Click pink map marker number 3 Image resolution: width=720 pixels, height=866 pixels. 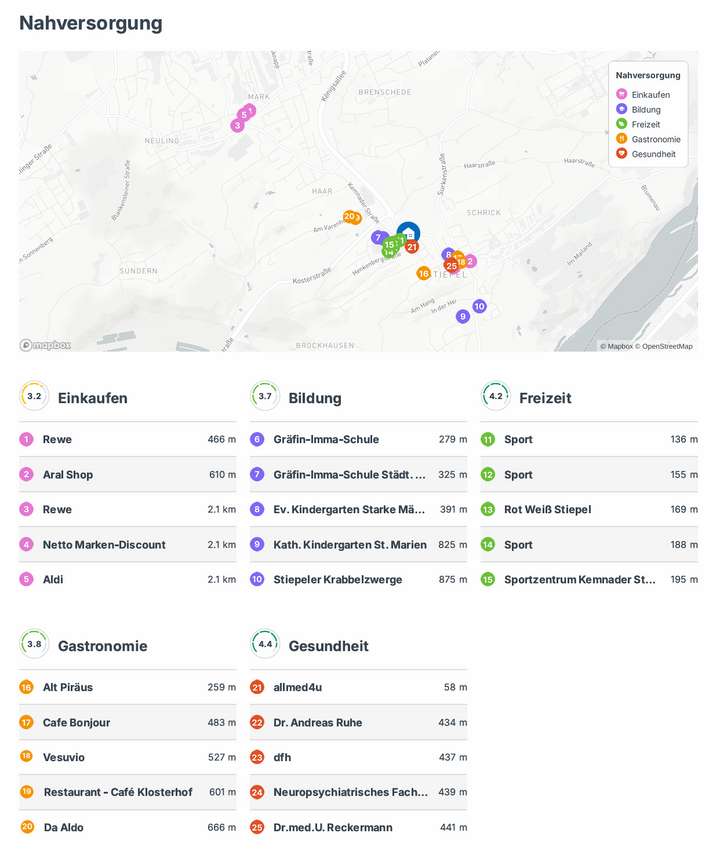(x=237, y=126)
